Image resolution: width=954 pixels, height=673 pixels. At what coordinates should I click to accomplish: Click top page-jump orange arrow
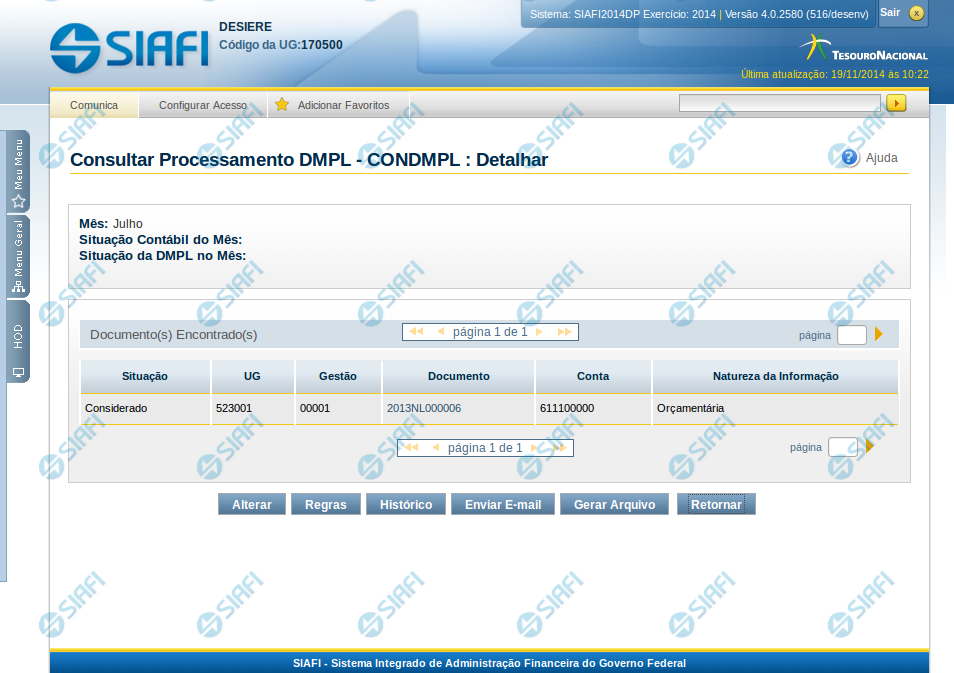(879, 334)
